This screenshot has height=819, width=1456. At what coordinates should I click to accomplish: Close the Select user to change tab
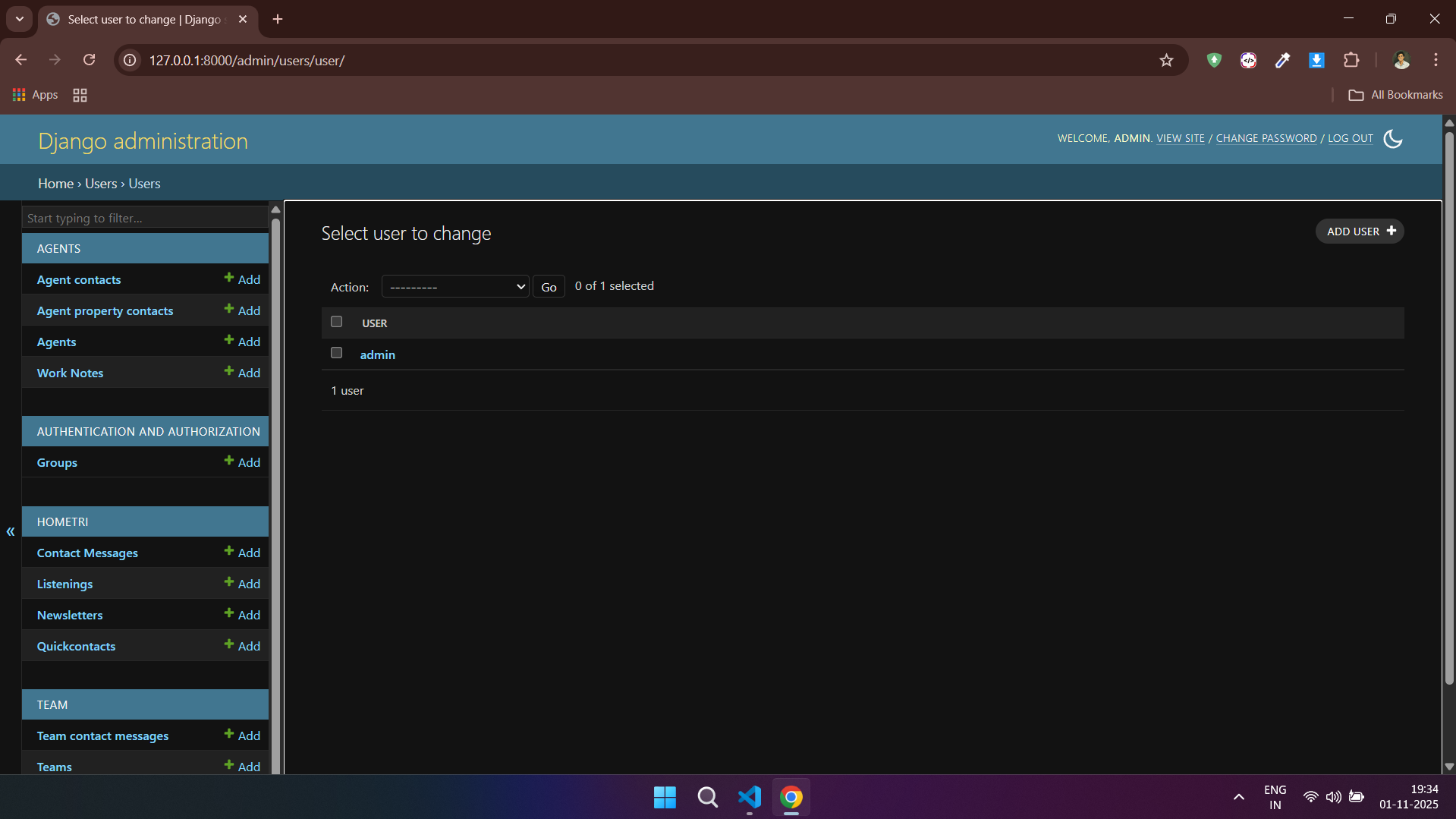click(x=243, y=19)
